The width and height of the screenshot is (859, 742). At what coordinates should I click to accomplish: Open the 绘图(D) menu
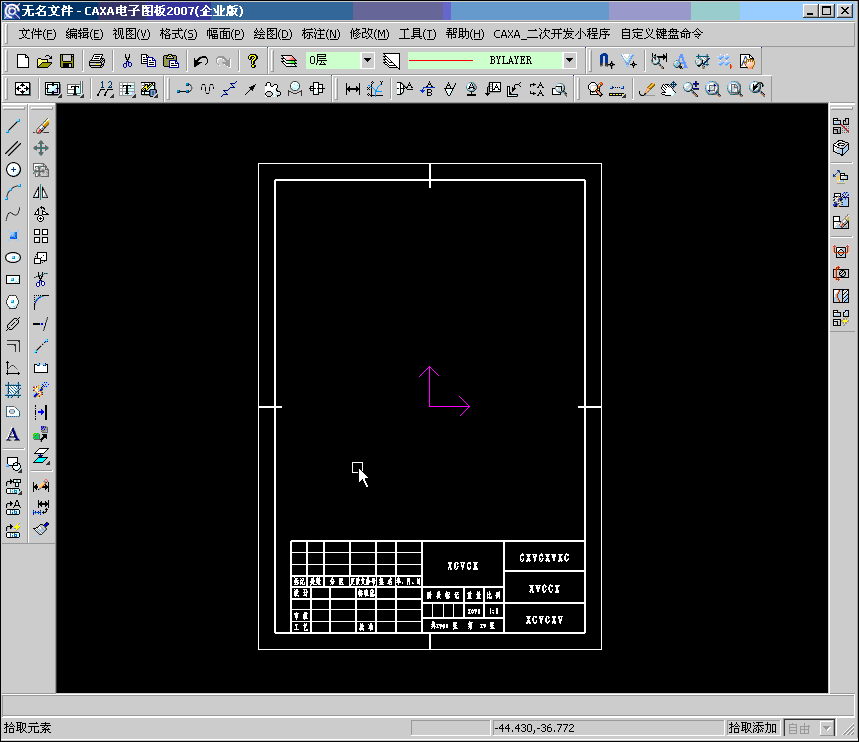tap(273, 34)
